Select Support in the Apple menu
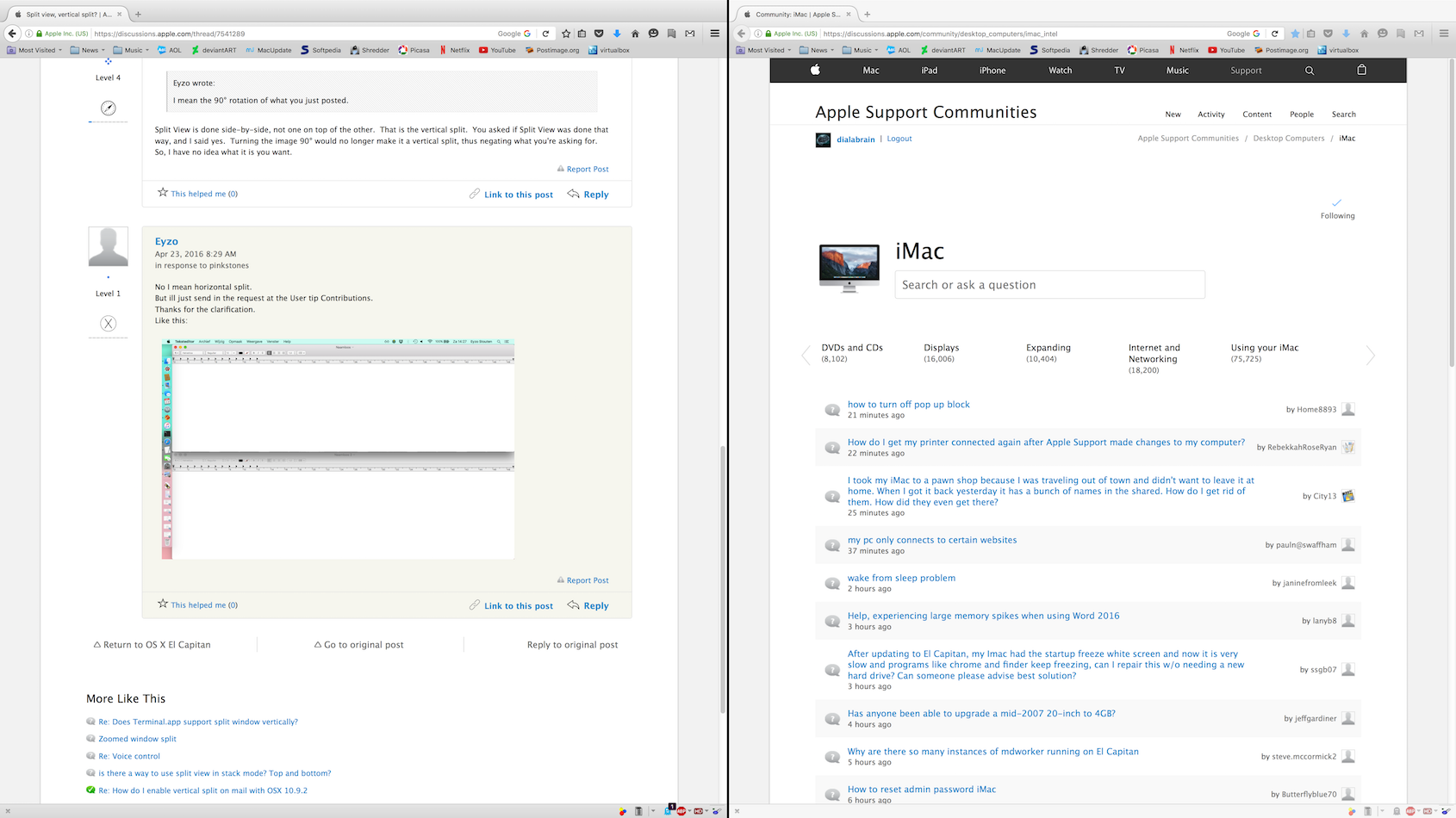 [x=1246, y=70]
